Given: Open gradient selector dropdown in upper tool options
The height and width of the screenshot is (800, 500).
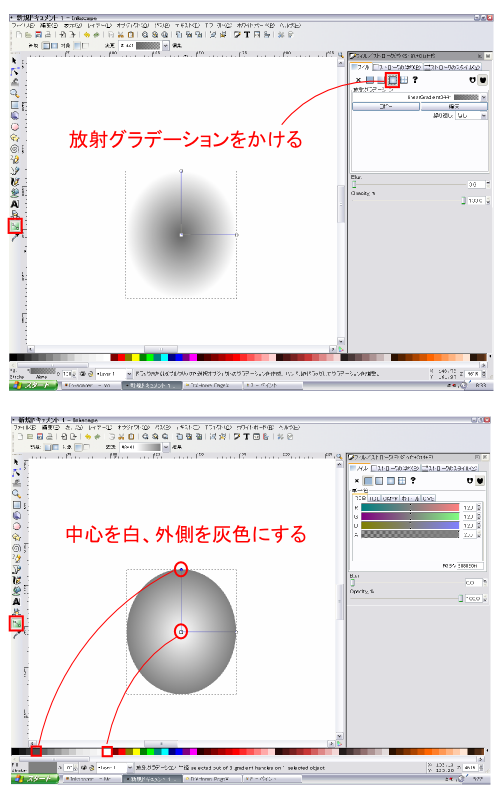Looking at the screenshot, I should tap(165, 45).
